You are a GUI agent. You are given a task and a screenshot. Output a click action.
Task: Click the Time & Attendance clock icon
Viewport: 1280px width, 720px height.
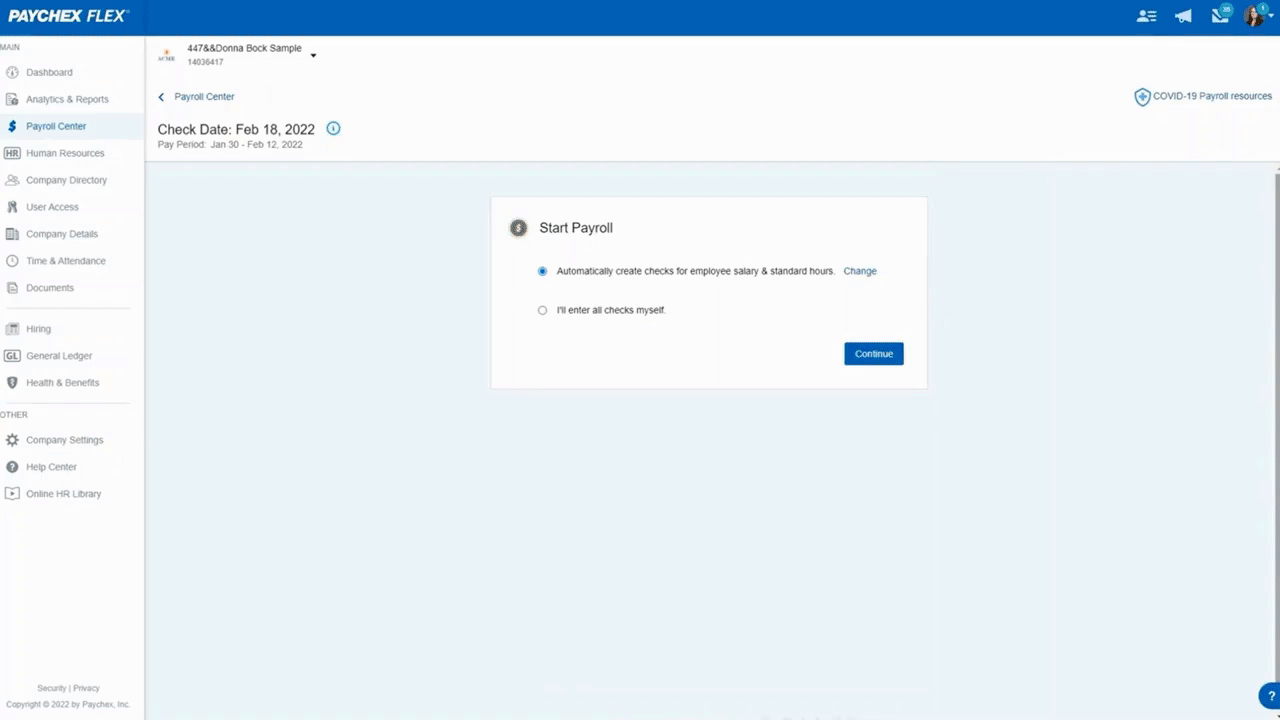[12, 261]
